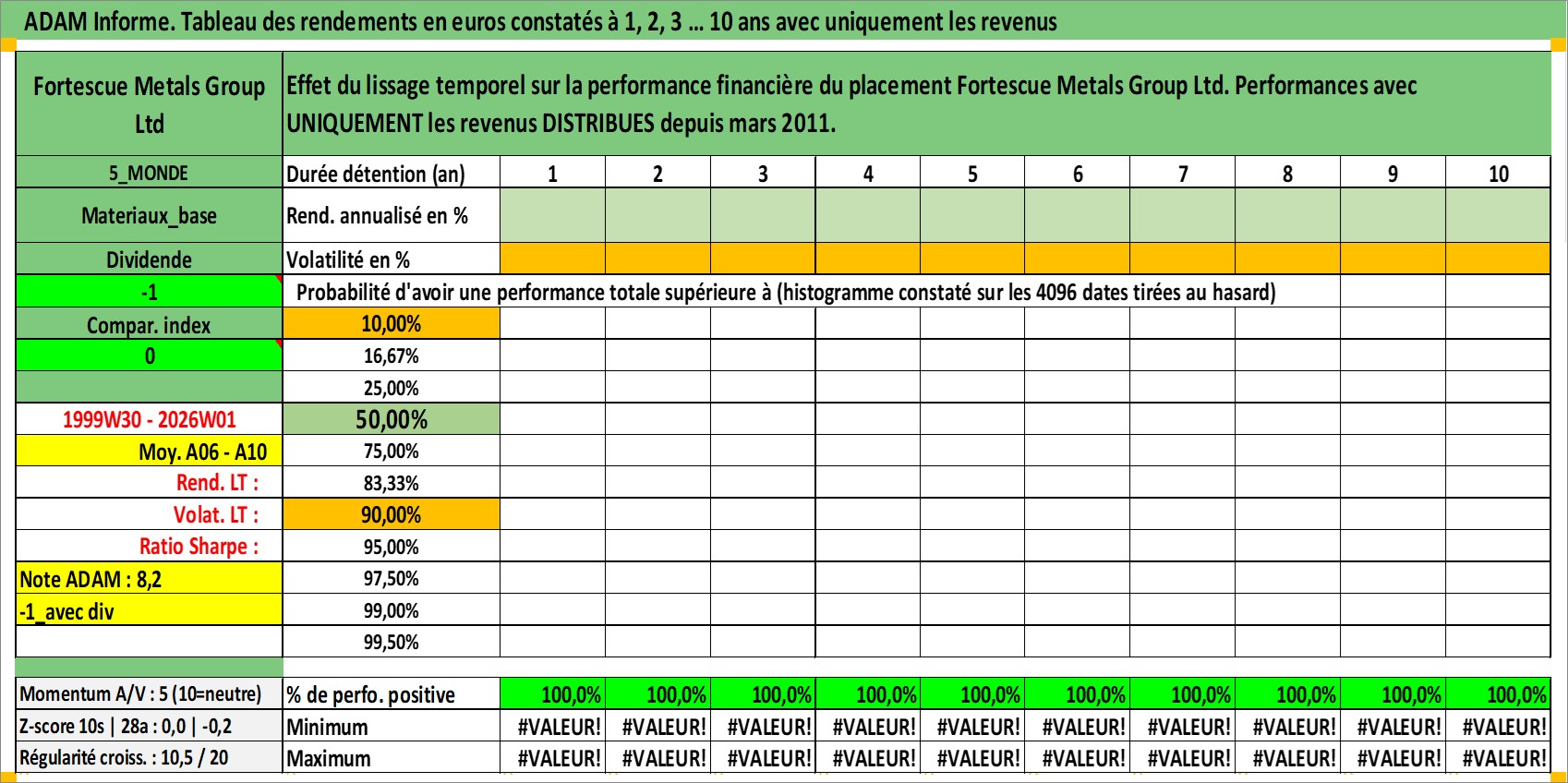Click the 'Note ADAM : 8,2' cell
Viewport: 1568px width, 783px height.
(150, 579)
